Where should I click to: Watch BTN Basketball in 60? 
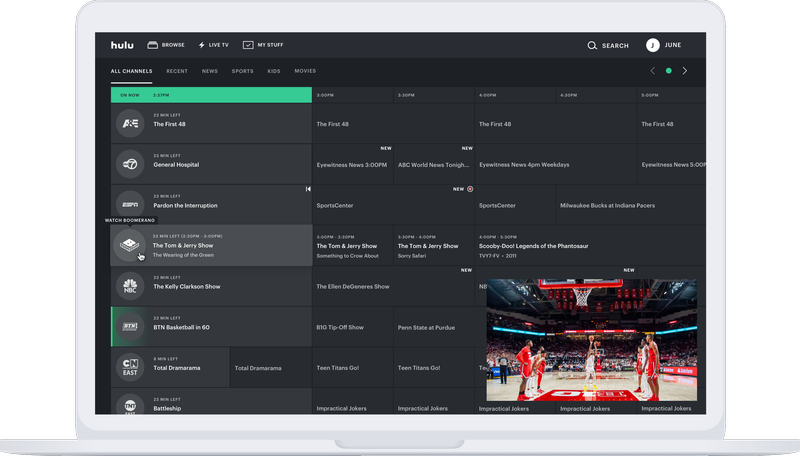(x=211, y=326)
